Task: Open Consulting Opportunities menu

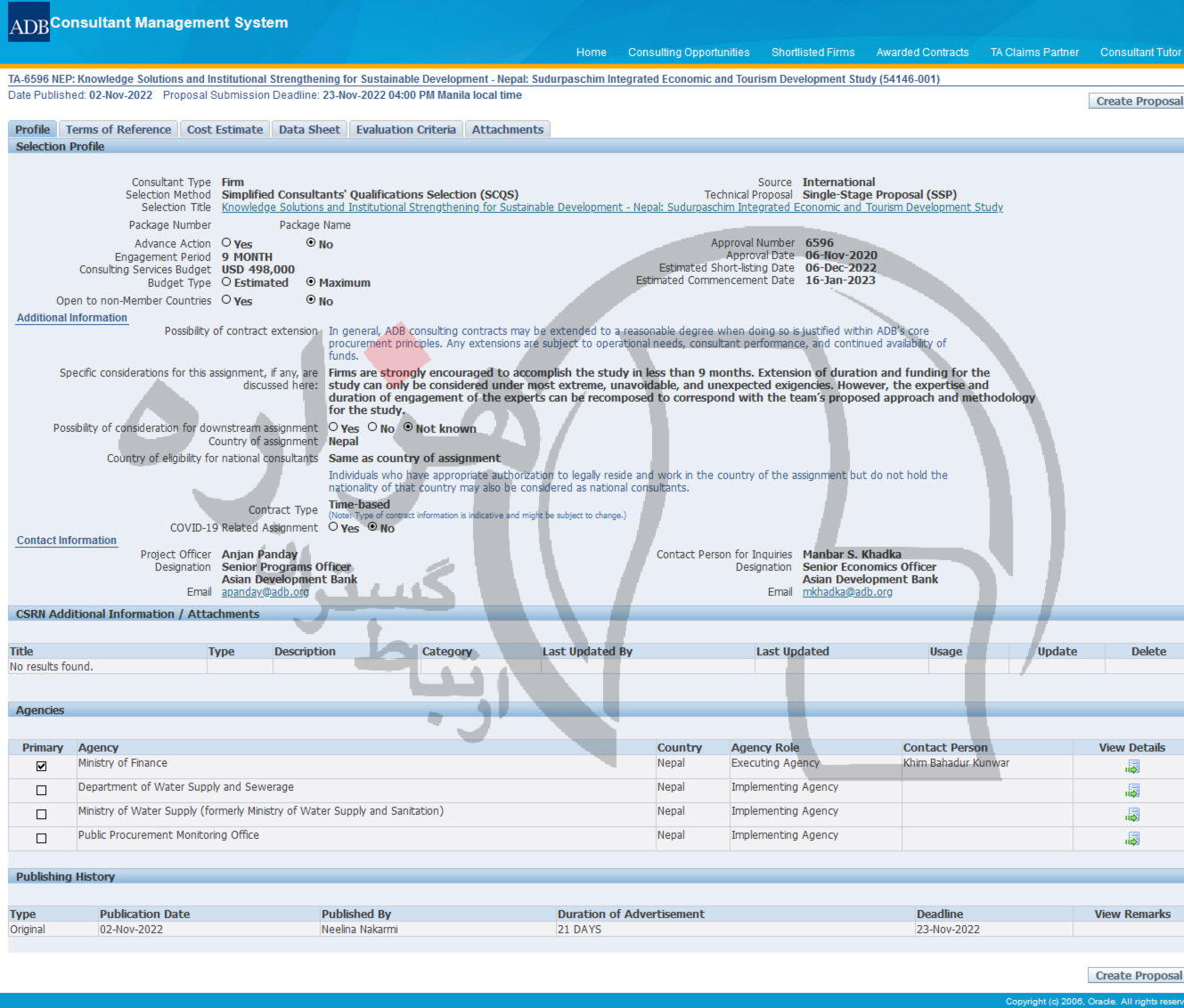Action: (x=689, y=53)
